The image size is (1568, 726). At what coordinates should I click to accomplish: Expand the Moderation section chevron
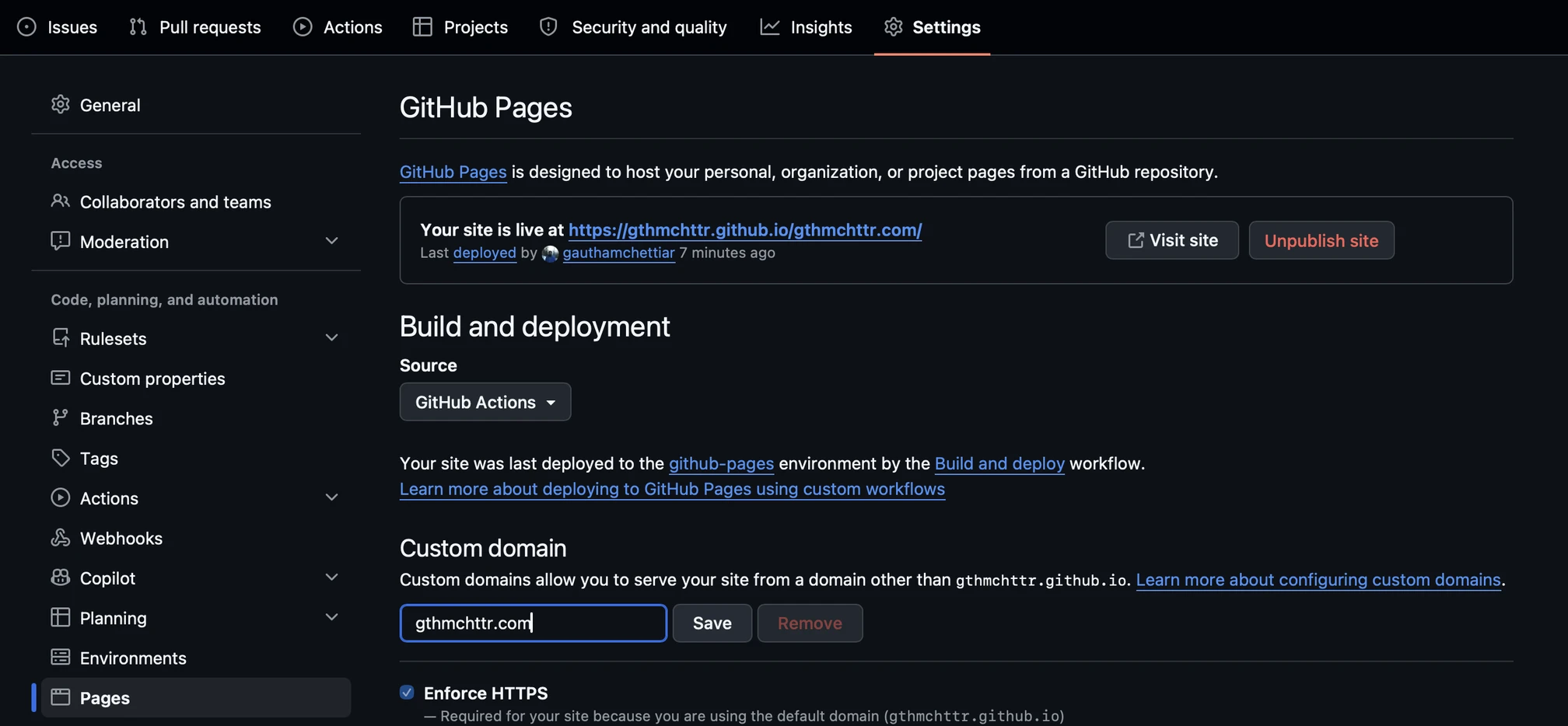pyautogui.click(x=331, y=241)
